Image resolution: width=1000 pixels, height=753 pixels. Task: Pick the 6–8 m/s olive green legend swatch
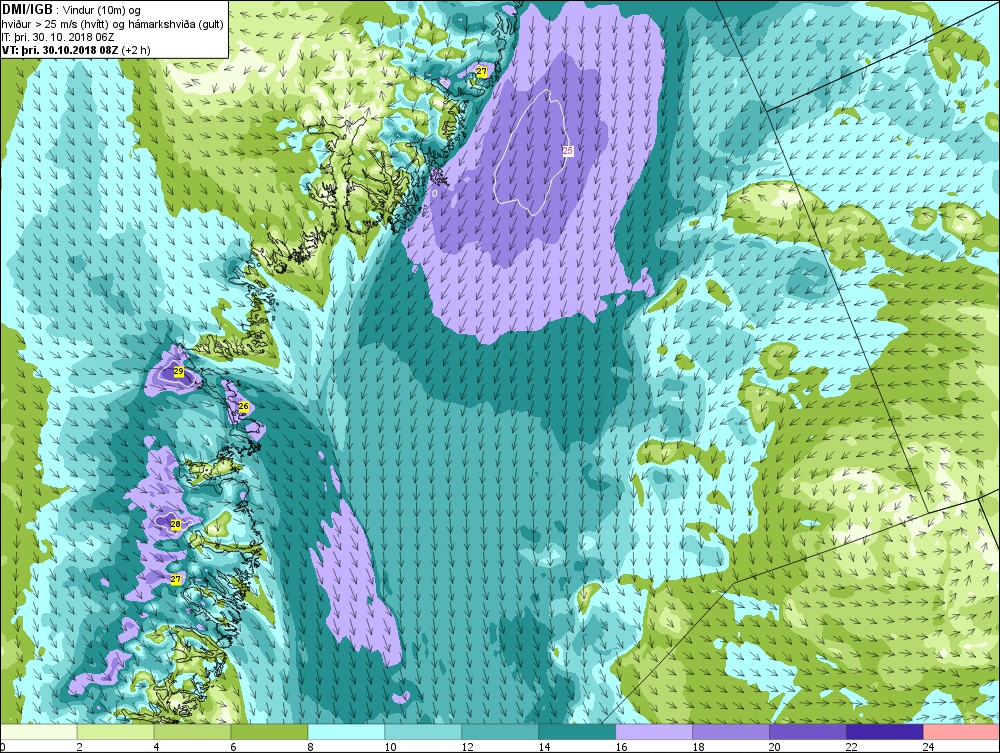pos(269,731)
